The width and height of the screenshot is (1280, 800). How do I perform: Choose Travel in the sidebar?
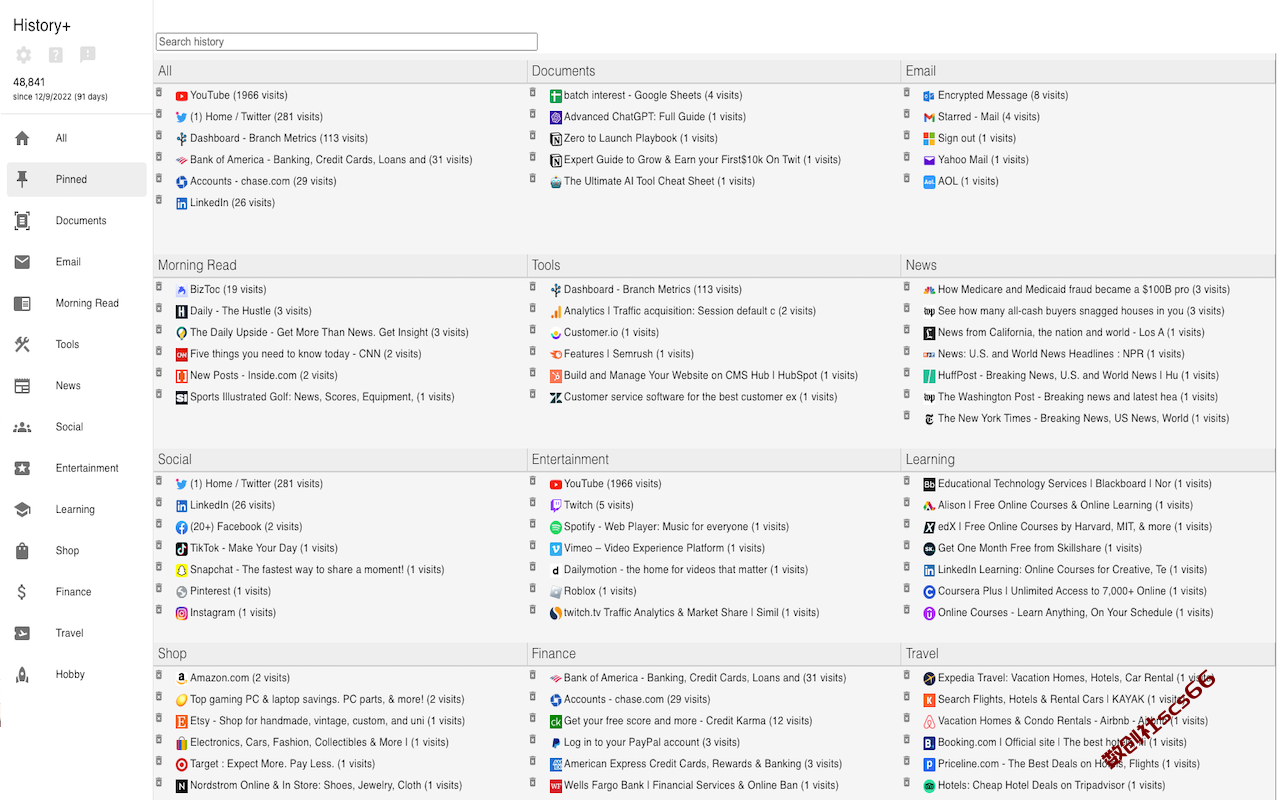tap(77, 633)
